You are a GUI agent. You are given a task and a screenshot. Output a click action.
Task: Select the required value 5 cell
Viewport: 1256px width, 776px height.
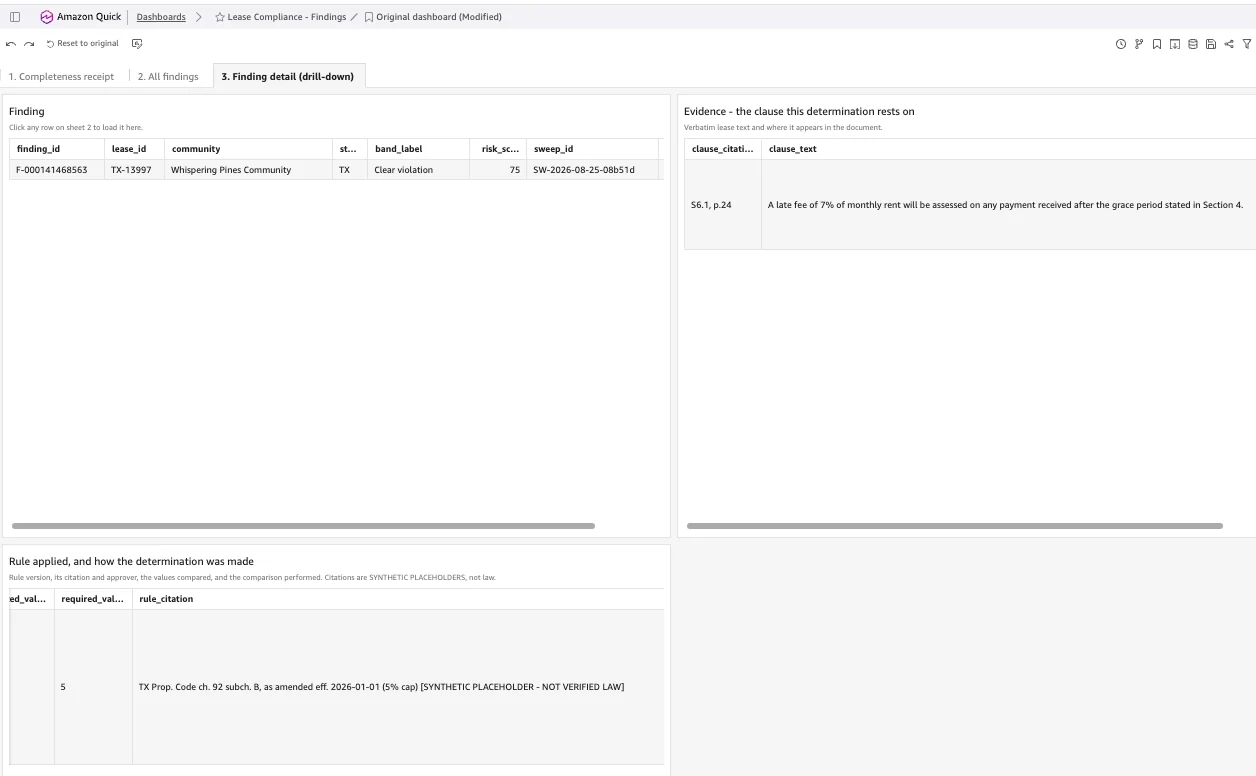pyautogui.click(x=93, y=687)
